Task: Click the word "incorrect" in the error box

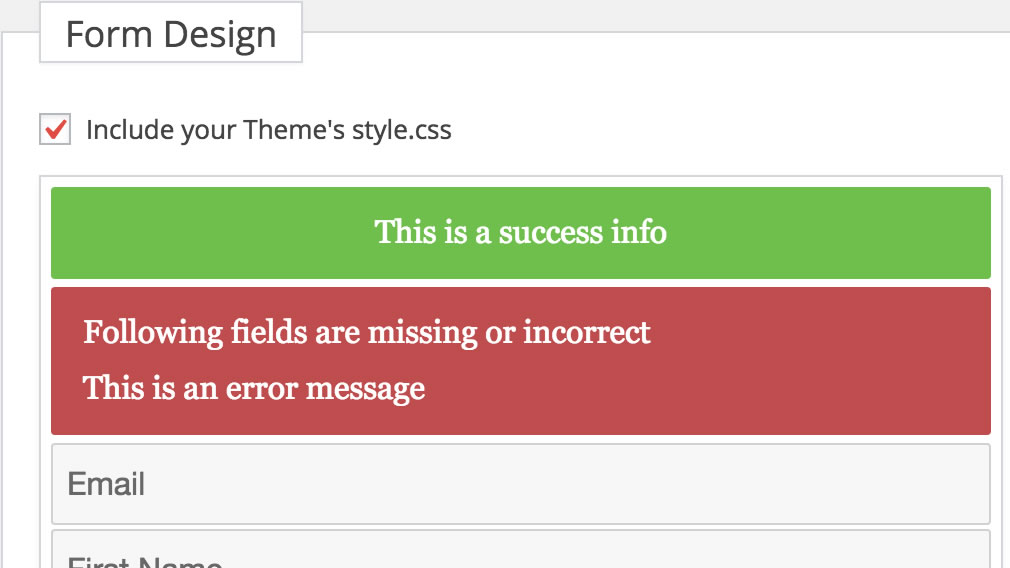Action: point(586,333)
